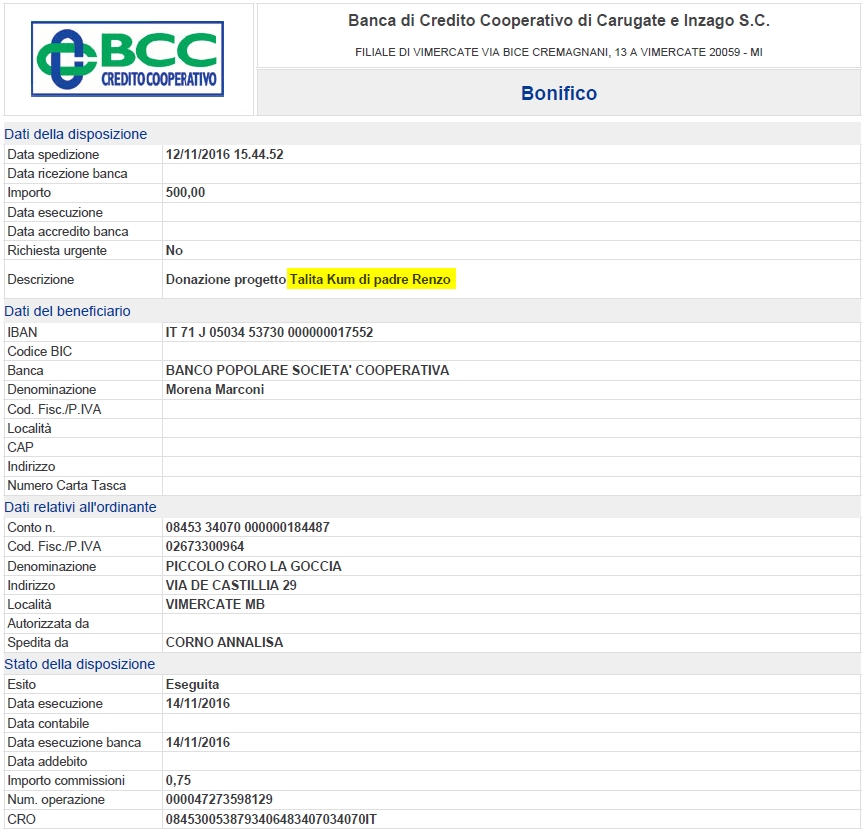The width and height of the screenshot is (866, 833).
Task: Select the commission amount 0,75
Action: click(x=178, y=781)
